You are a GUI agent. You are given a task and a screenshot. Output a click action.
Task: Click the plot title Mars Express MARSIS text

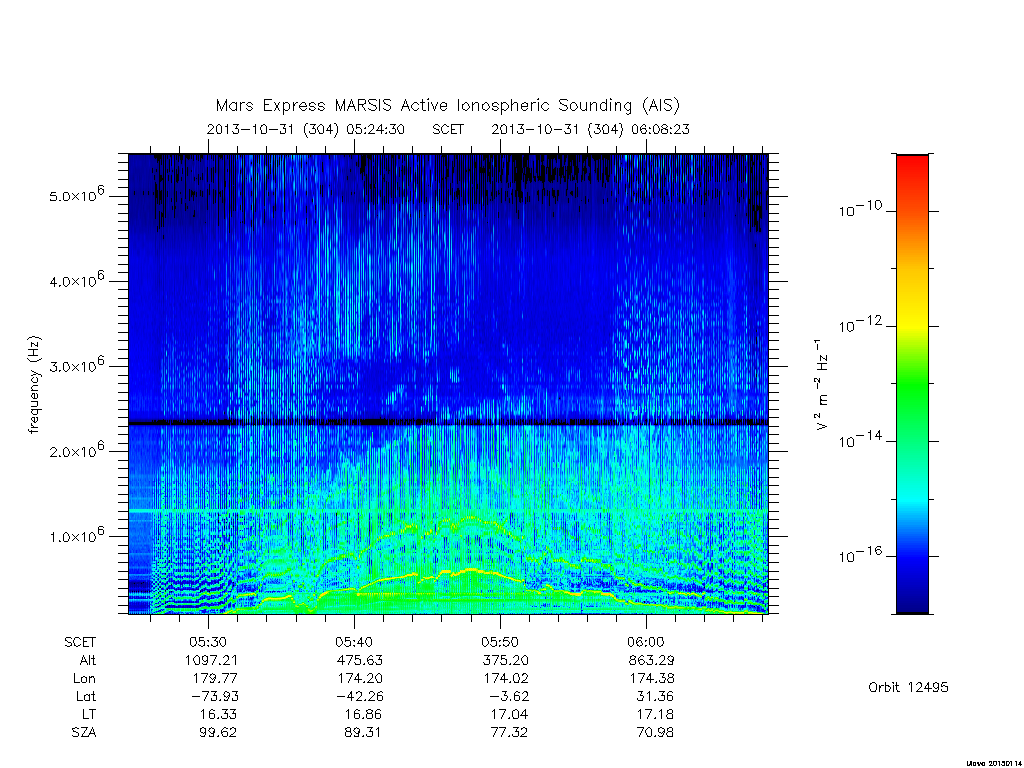306,106
